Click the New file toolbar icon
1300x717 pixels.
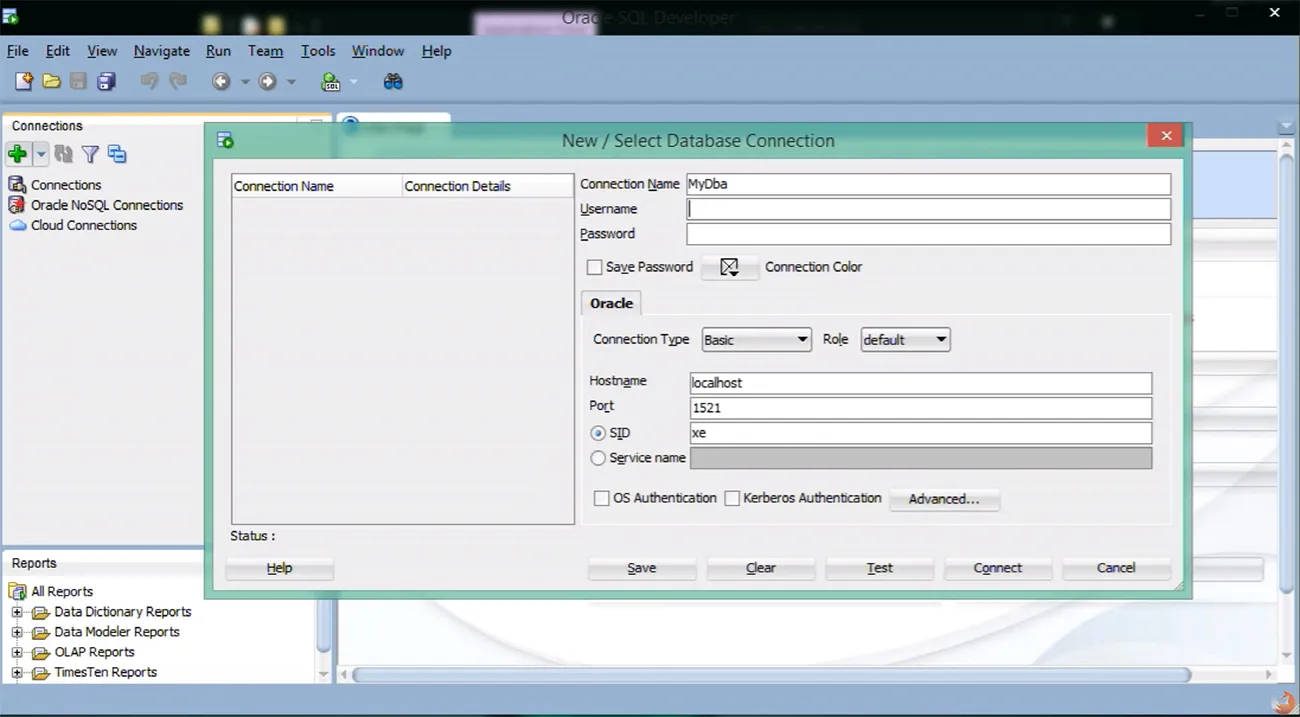24,82
